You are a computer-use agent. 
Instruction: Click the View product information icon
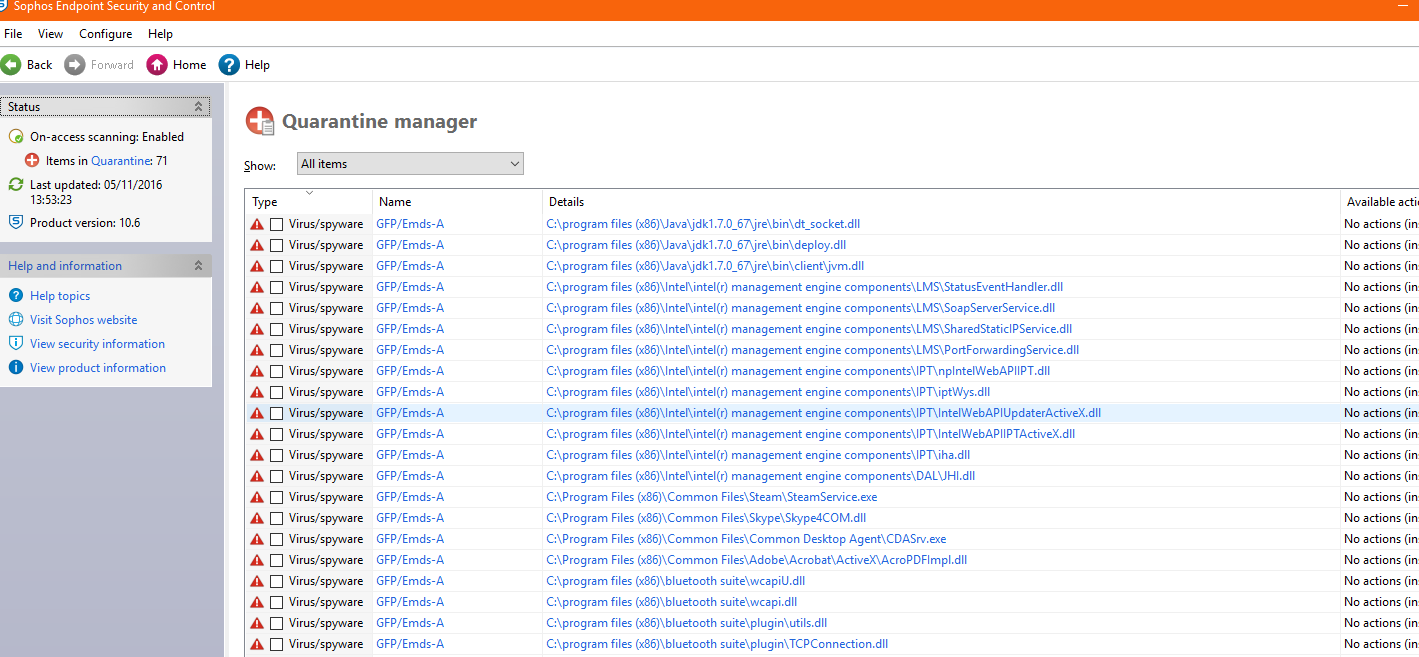click(x=16, y=368)
